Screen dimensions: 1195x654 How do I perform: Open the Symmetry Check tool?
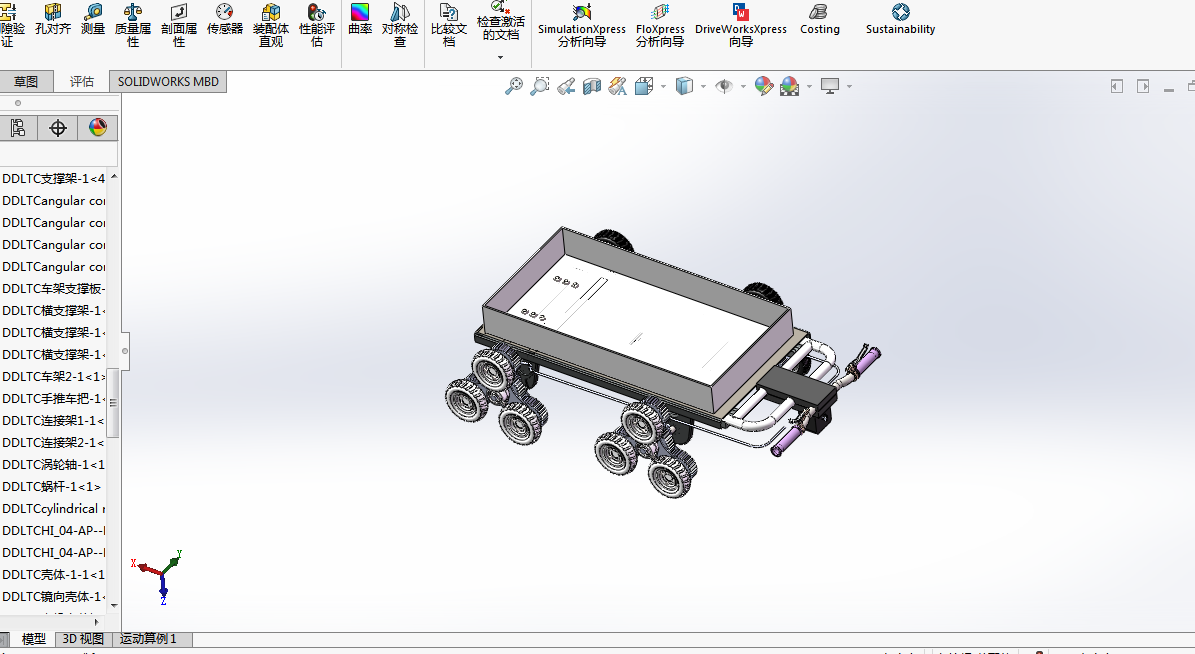click(x=400, y=25)
